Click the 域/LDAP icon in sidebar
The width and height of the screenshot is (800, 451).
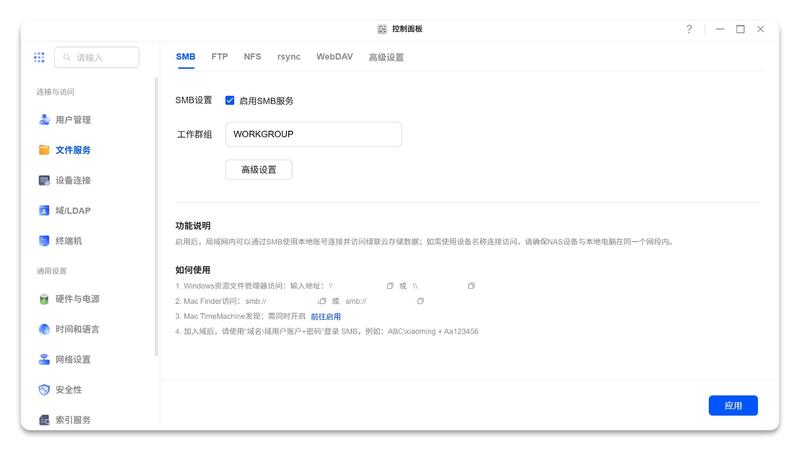44,211
